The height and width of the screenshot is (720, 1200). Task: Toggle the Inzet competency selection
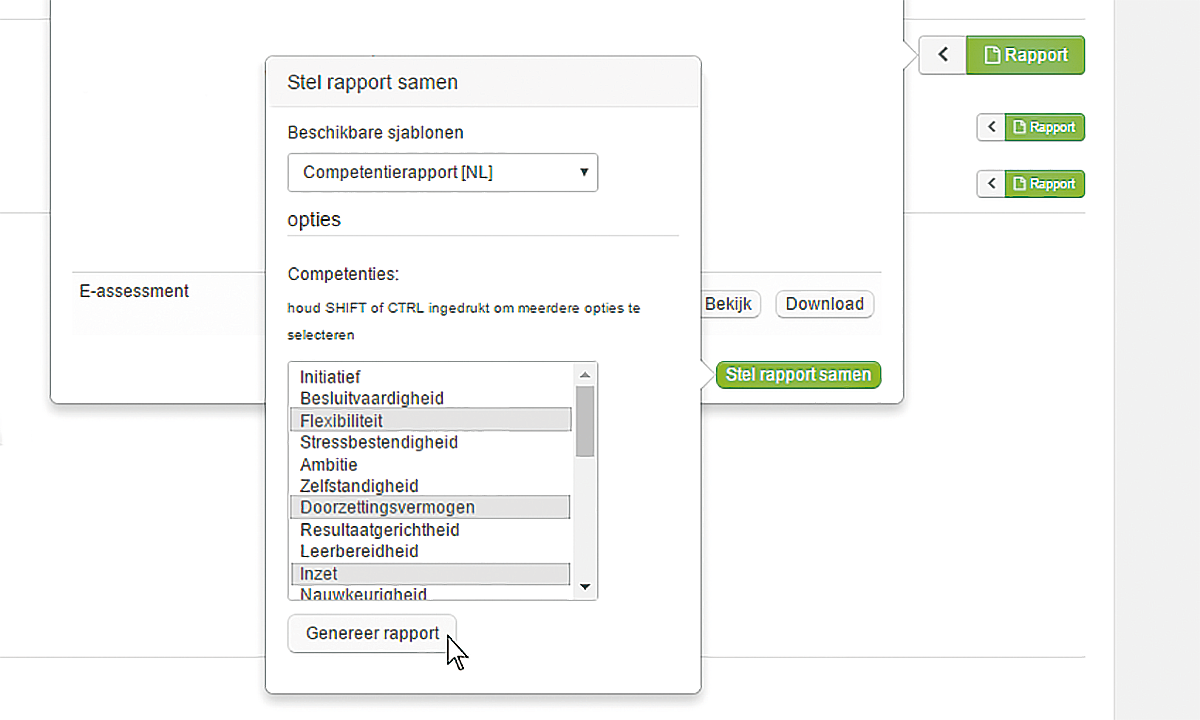(319, 574)
